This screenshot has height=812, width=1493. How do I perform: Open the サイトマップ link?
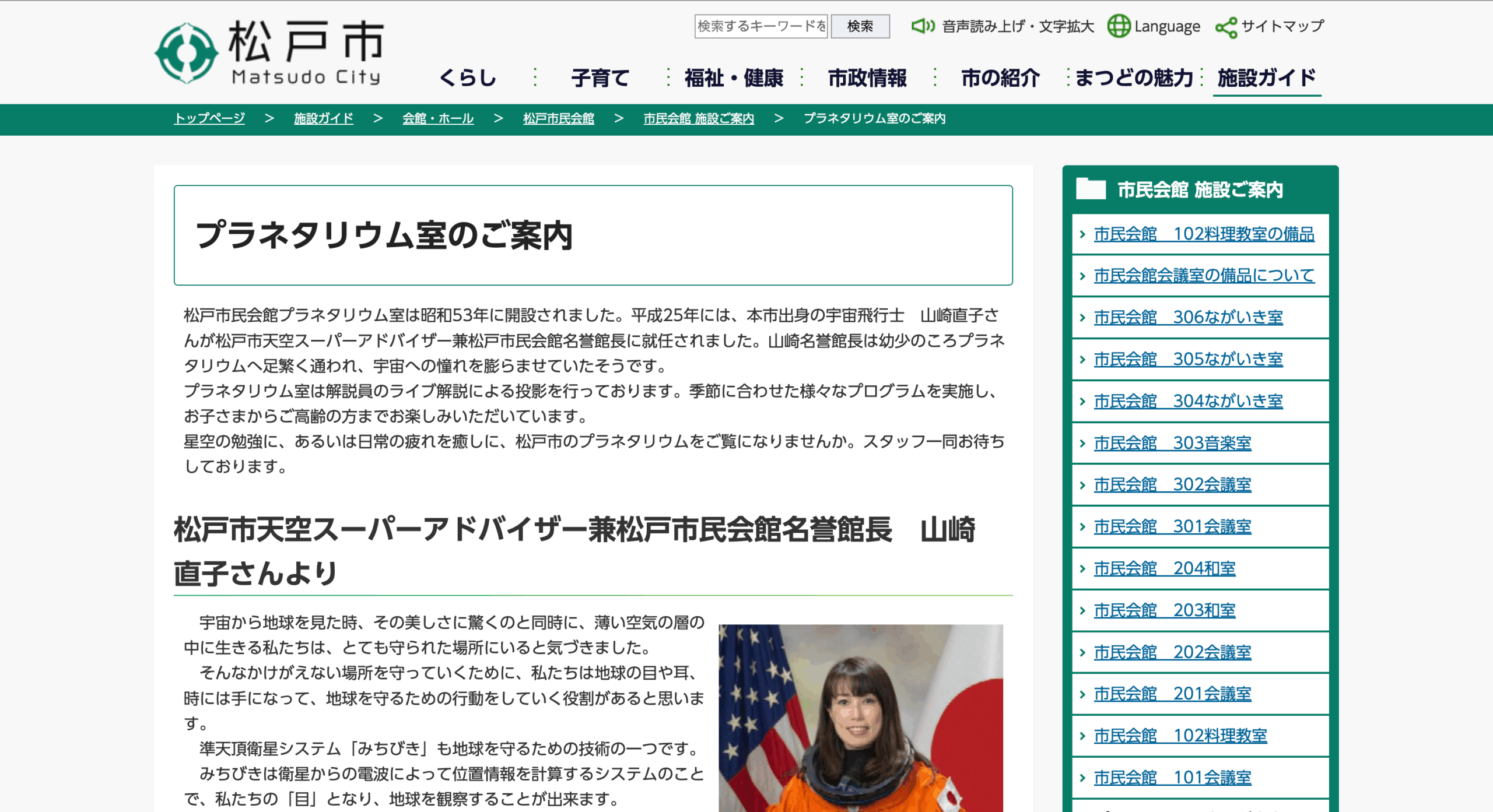(1282, 26)
